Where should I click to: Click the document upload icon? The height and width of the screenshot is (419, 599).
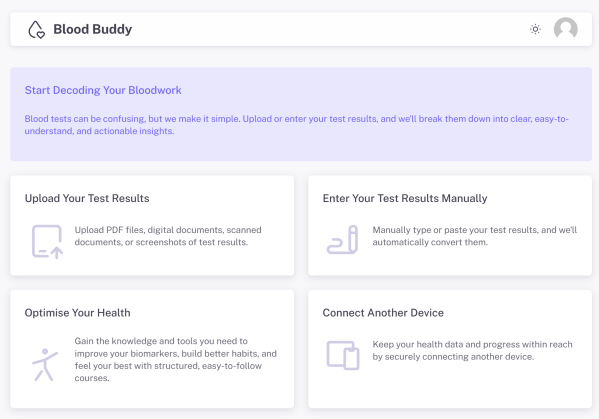click(47, 241)
